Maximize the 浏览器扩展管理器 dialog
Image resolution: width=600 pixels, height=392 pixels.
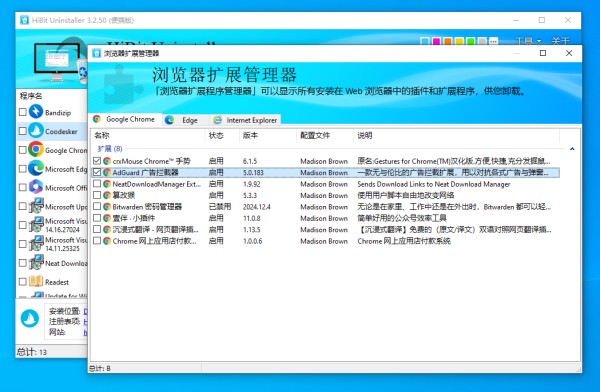tap(543, 53)
